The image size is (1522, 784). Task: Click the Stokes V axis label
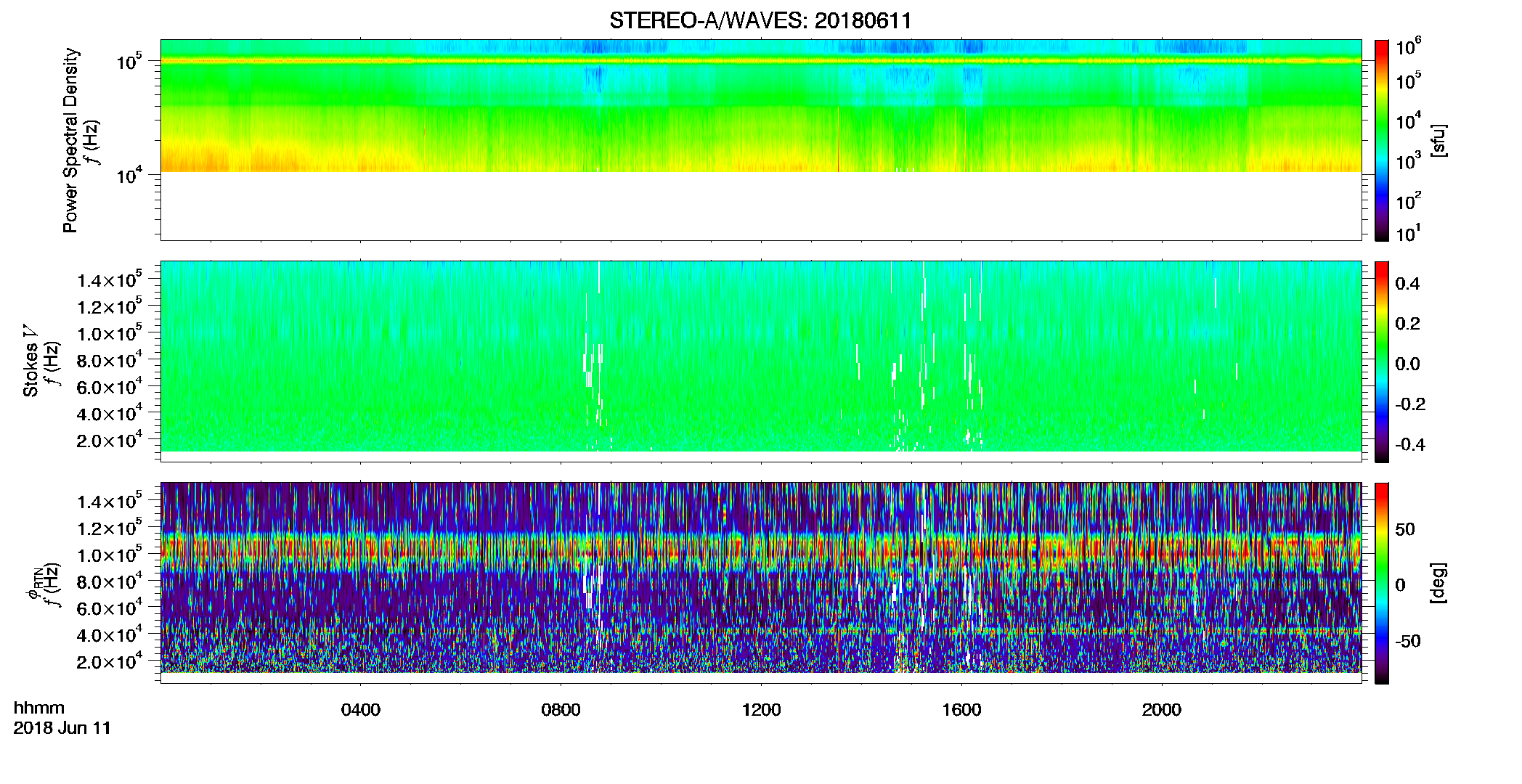point(30,362)
